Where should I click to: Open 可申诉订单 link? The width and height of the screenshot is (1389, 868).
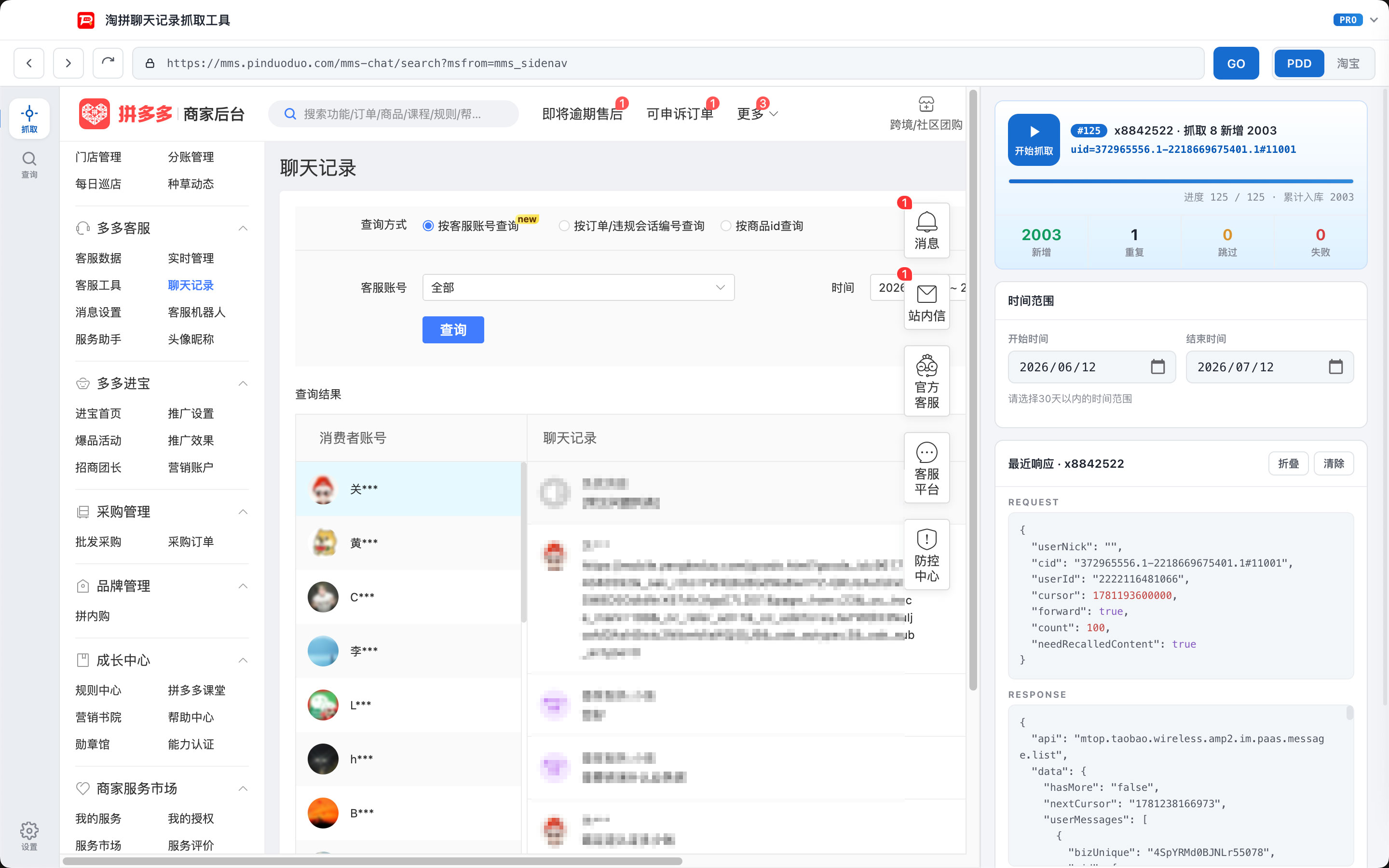click(680, 114)
